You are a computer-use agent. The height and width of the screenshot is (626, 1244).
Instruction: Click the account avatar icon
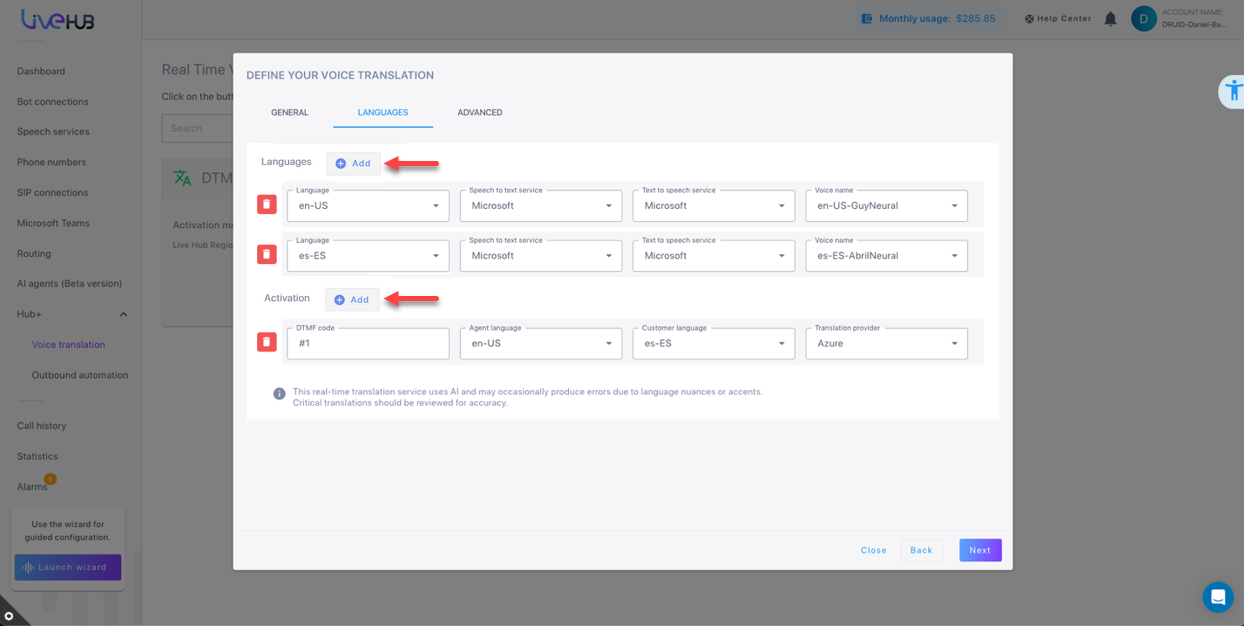[1143, 19]
